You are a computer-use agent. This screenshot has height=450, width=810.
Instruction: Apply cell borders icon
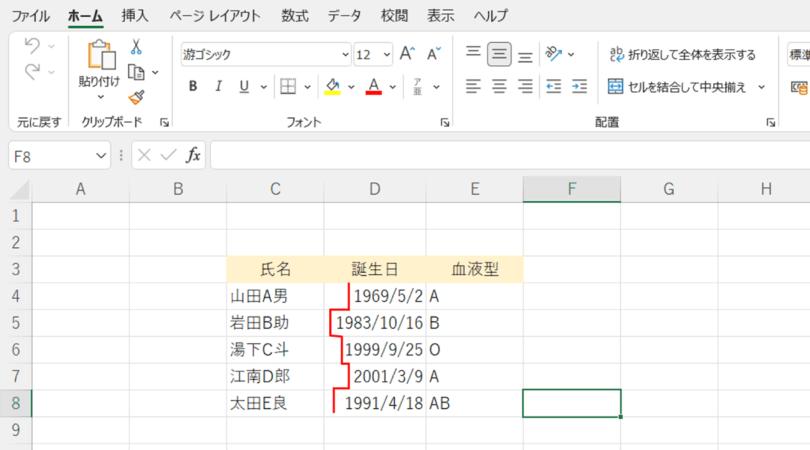pos(288,86)
